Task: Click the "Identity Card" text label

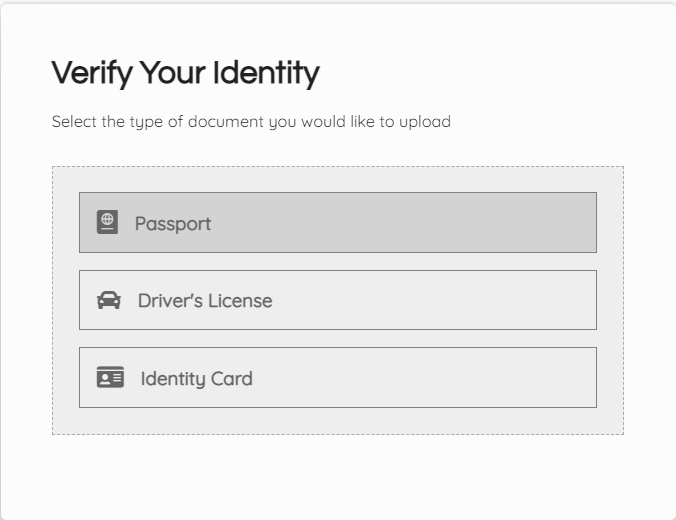Action: 197,379
